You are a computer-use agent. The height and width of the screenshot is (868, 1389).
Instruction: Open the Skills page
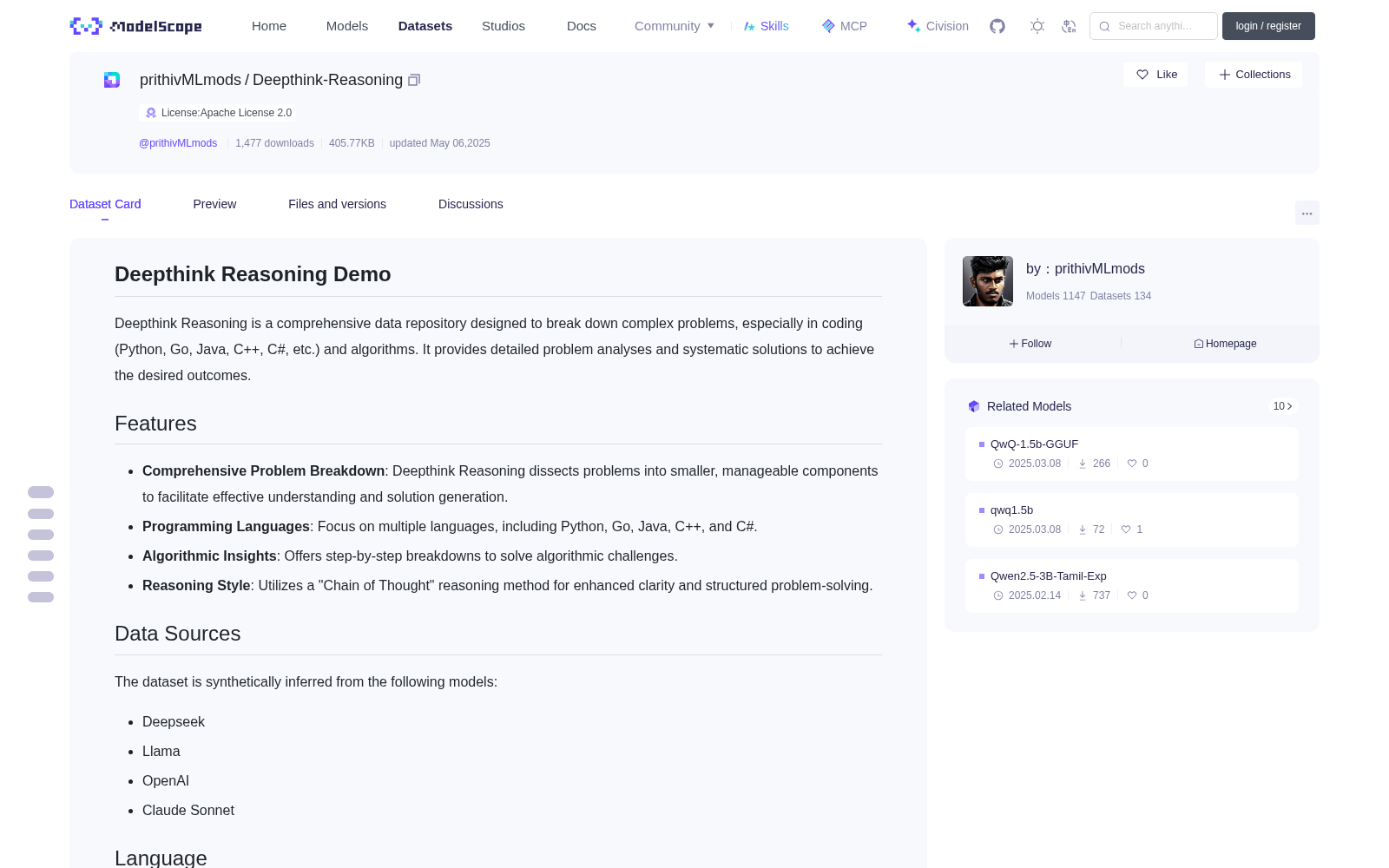point(766,26)
